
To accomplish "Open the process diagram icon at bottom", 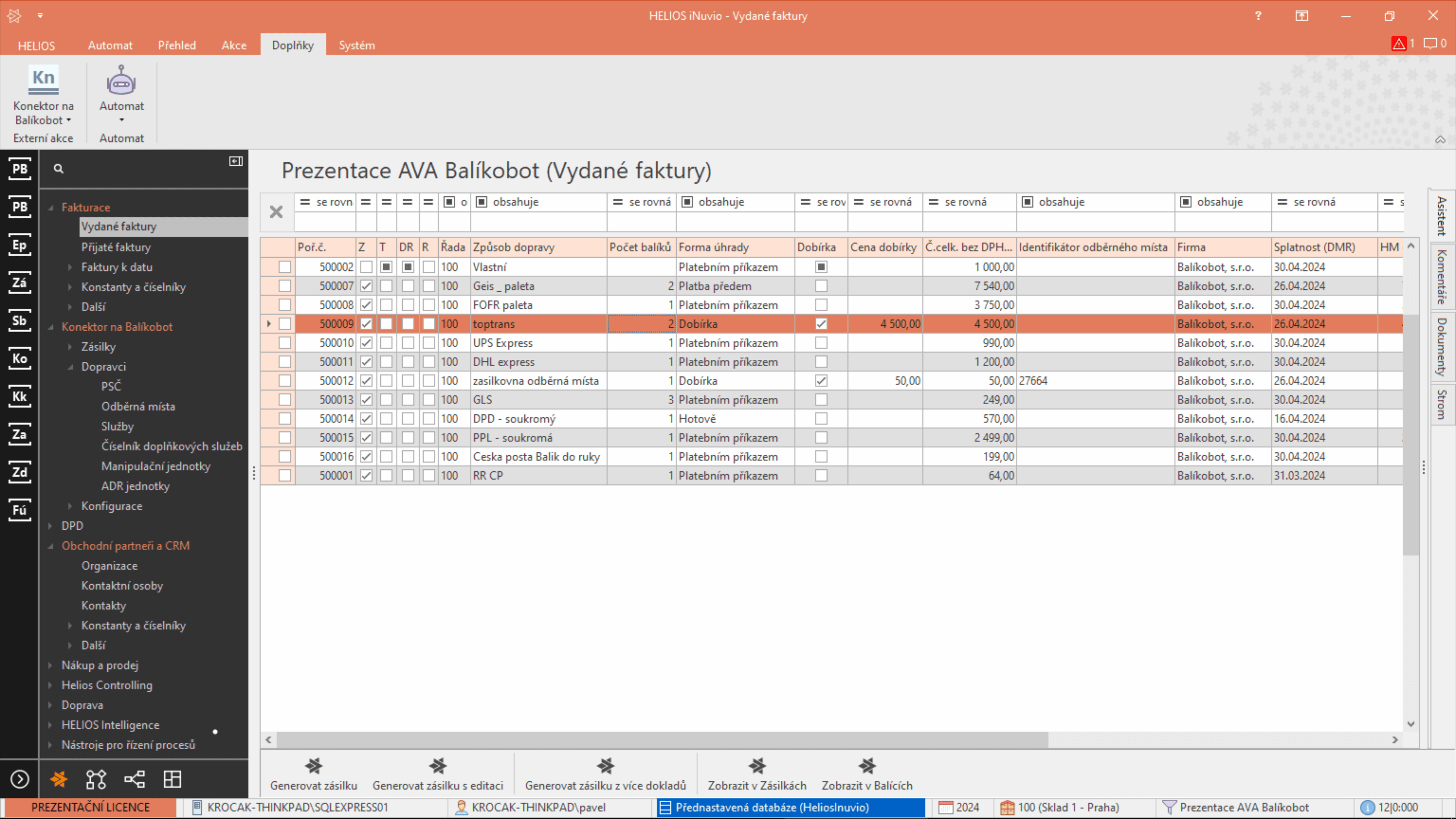I will 96,779.
